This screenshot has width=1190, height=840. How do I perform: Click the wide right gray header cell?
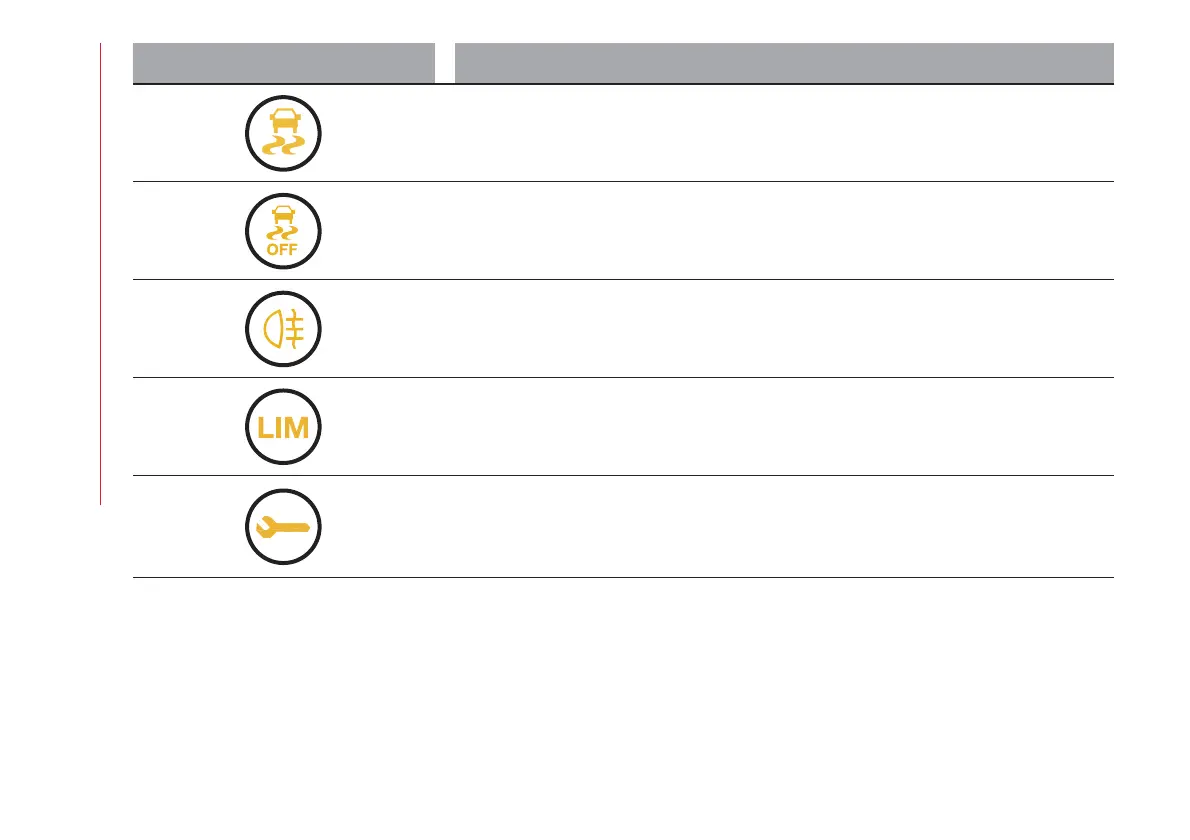(x=784, y=63)
